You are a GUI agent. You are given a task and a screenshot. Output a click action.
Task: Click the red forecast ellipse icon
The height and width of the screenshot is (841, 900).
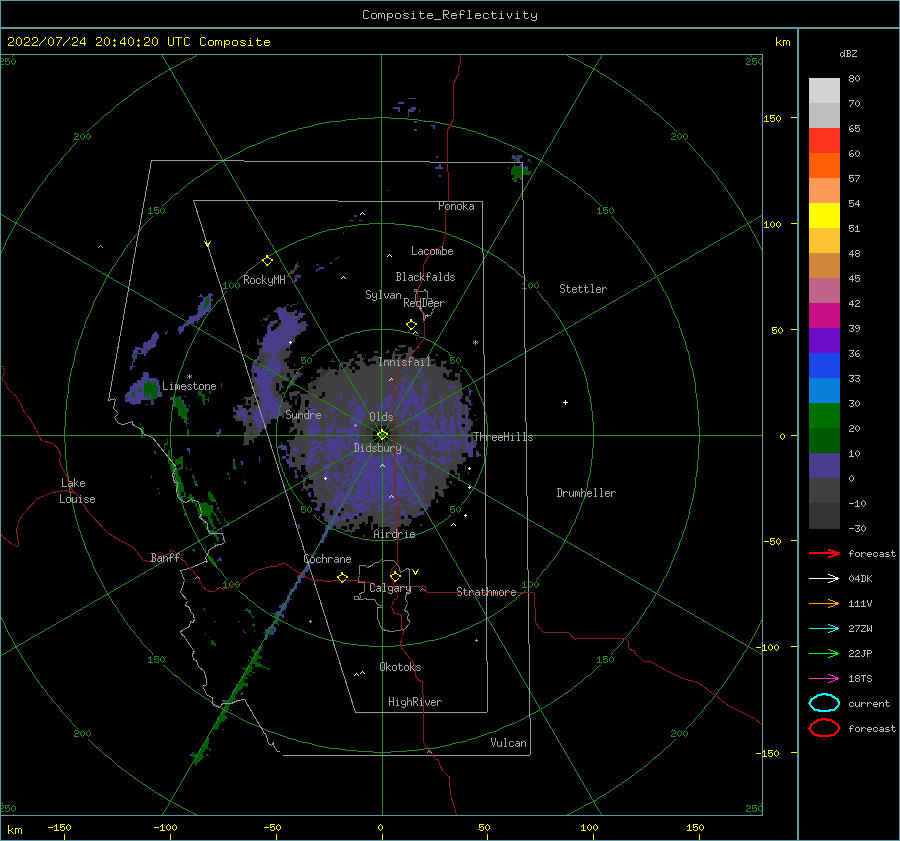point(824,728)
